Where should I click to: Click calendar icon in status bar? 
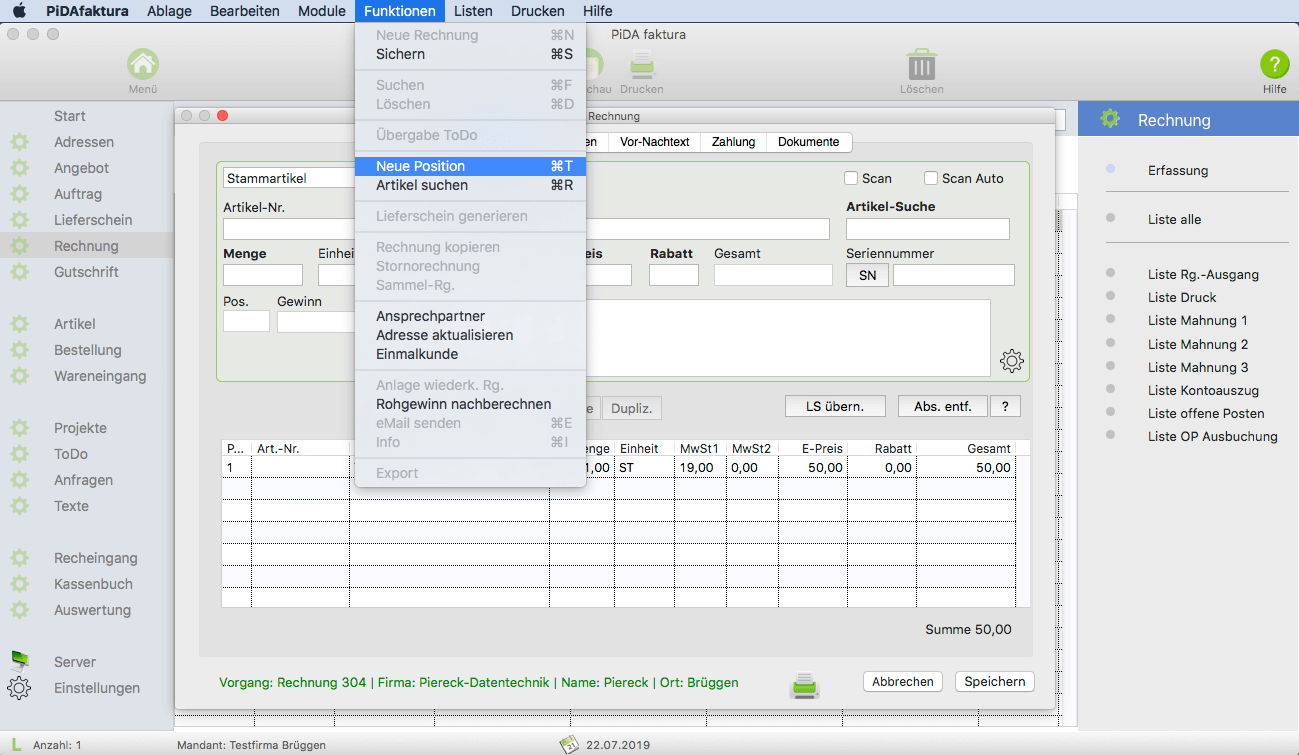568,744
